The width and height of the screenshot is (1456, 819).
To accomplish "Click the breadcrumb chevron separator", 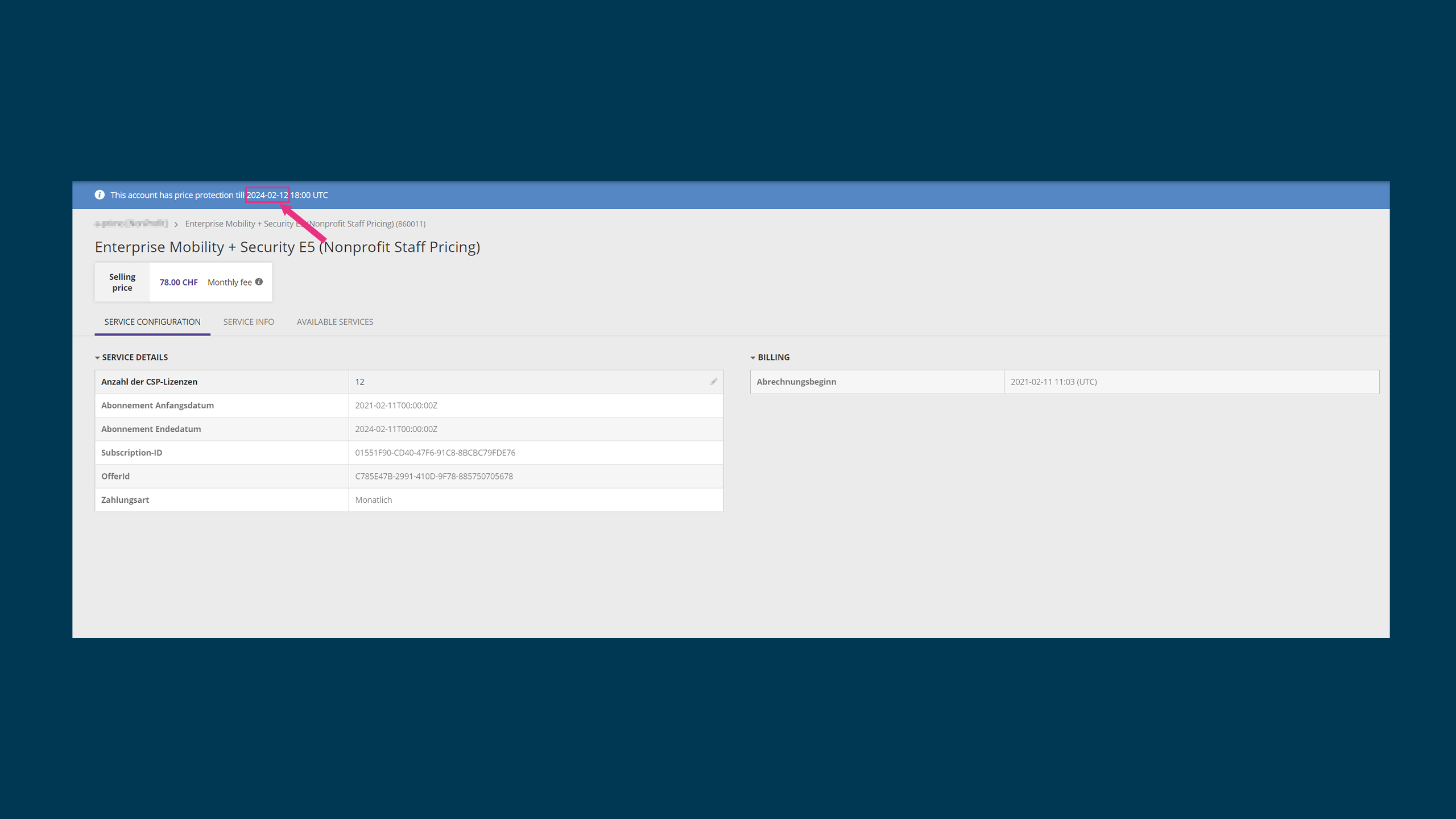I will (x=176, y=224).
